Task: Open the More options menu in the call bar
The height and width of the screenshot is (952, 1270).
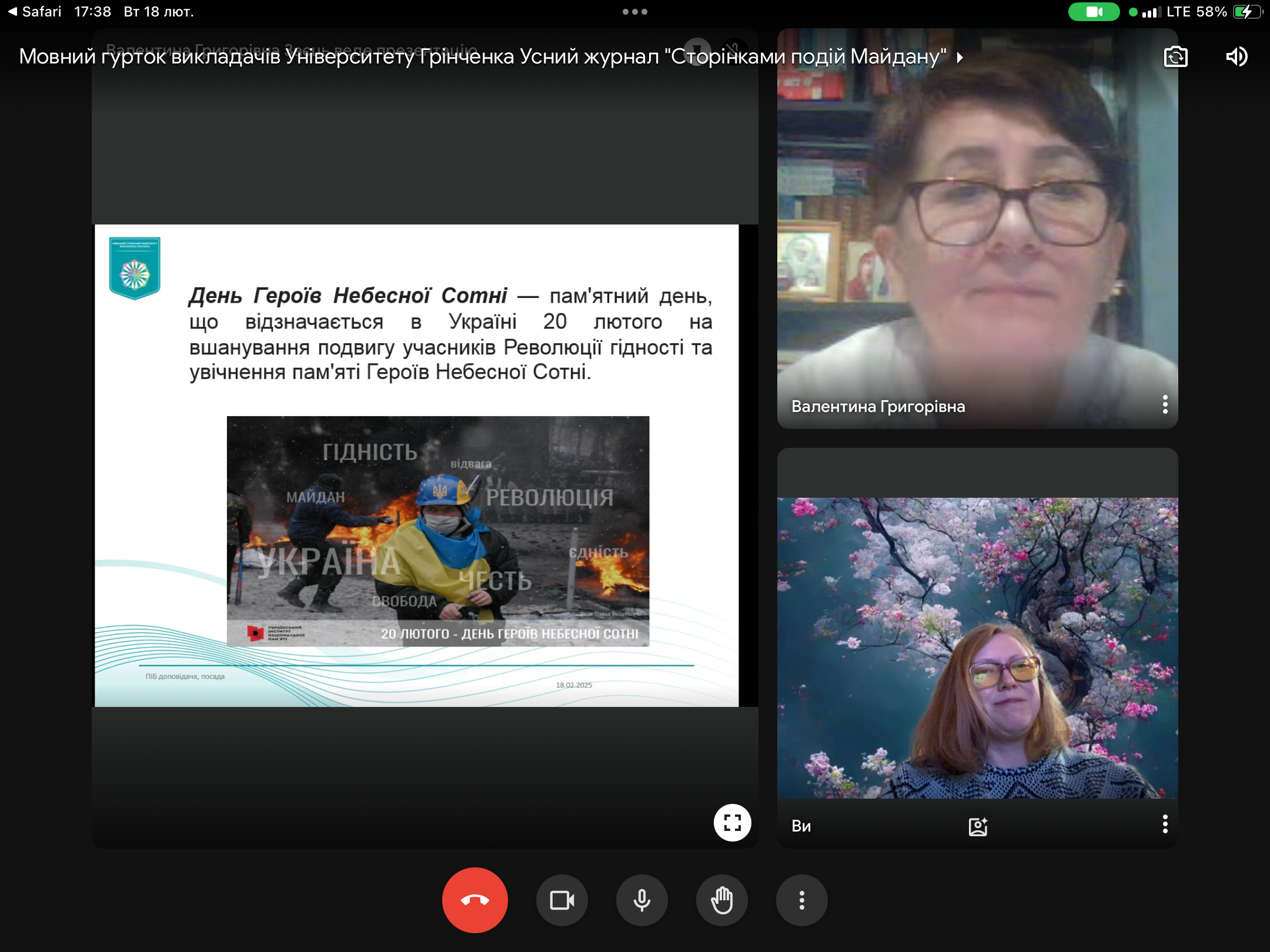Action: 801,900
